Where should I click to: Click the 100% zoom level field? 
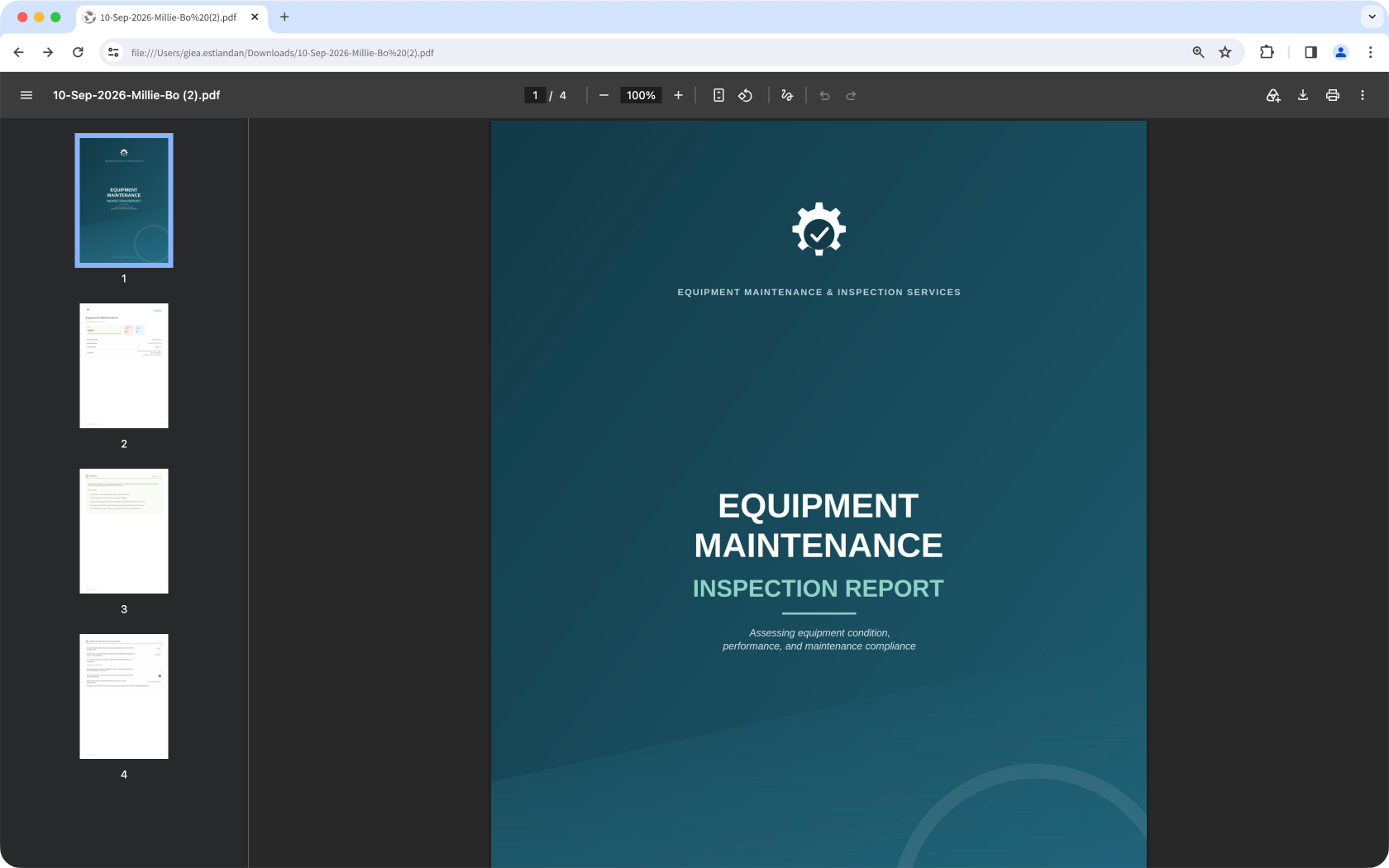pyautogui.click(x=641, y=95)
